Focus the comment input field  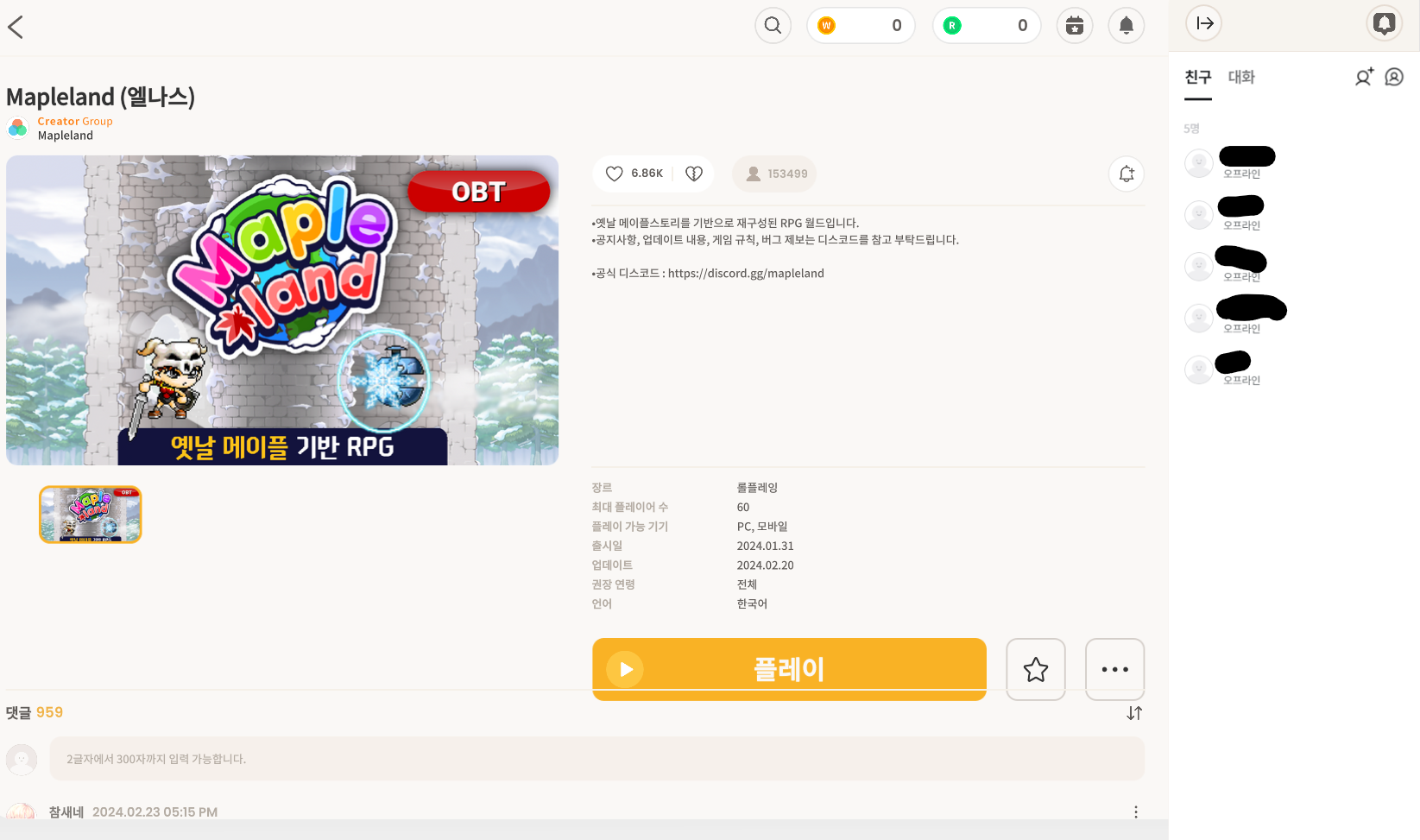tap(597, 759)
